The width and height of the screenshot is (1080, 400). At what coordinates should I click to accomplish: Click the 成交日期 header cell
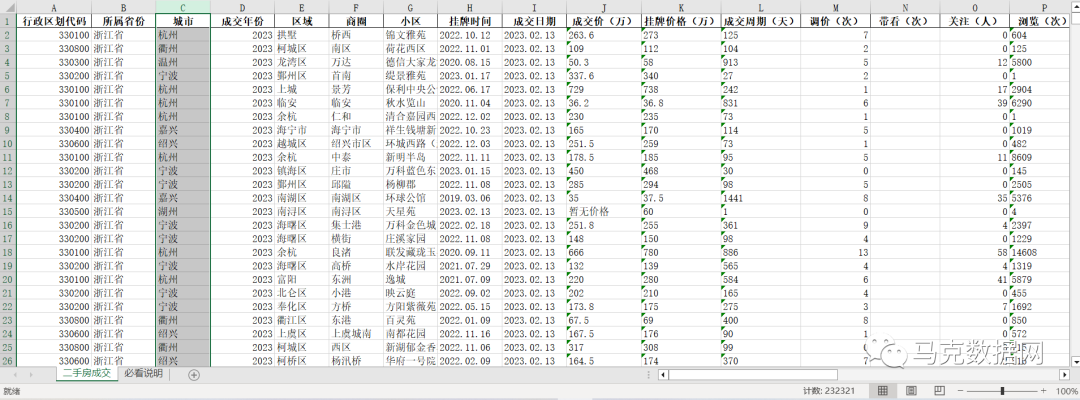click(x=534, y=21)
